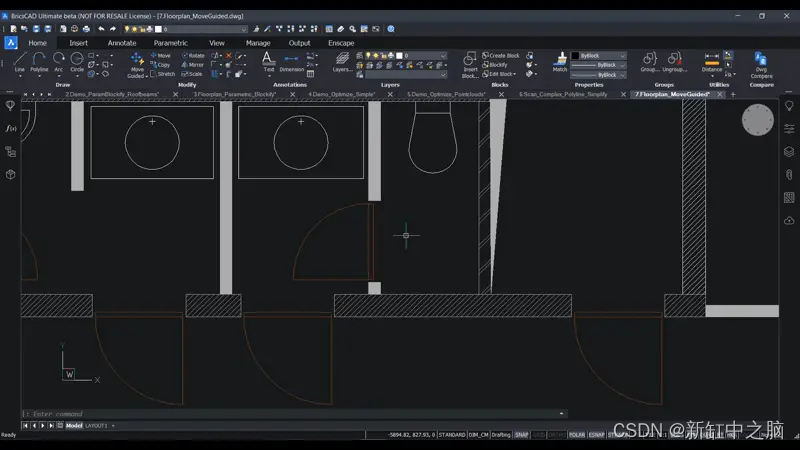Select the Circle tool

(77, 62)
